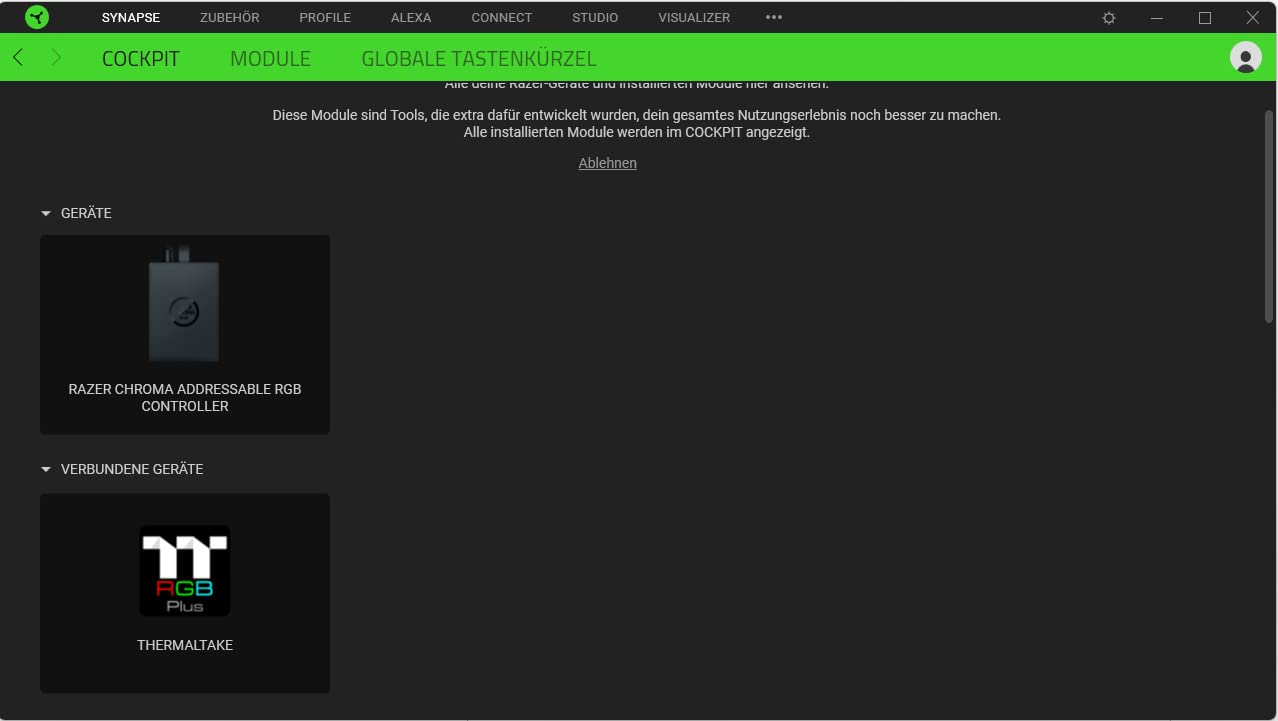Open Razer Chroma Addressable RGB Controller label
Viewport: 1278px width, 721px height.
[185, 398]
